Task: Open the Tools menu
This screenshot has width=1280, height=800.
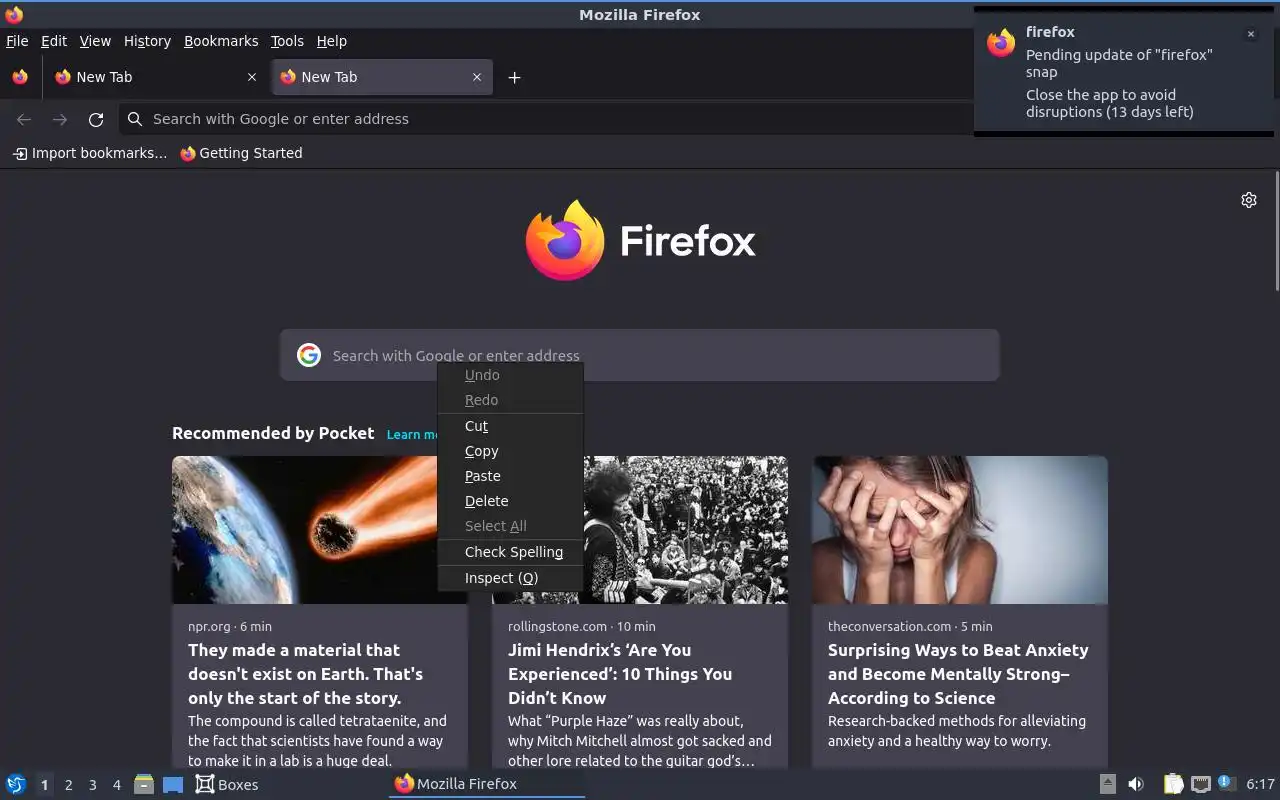Action: pyautogui.click(x=287, y=41)
